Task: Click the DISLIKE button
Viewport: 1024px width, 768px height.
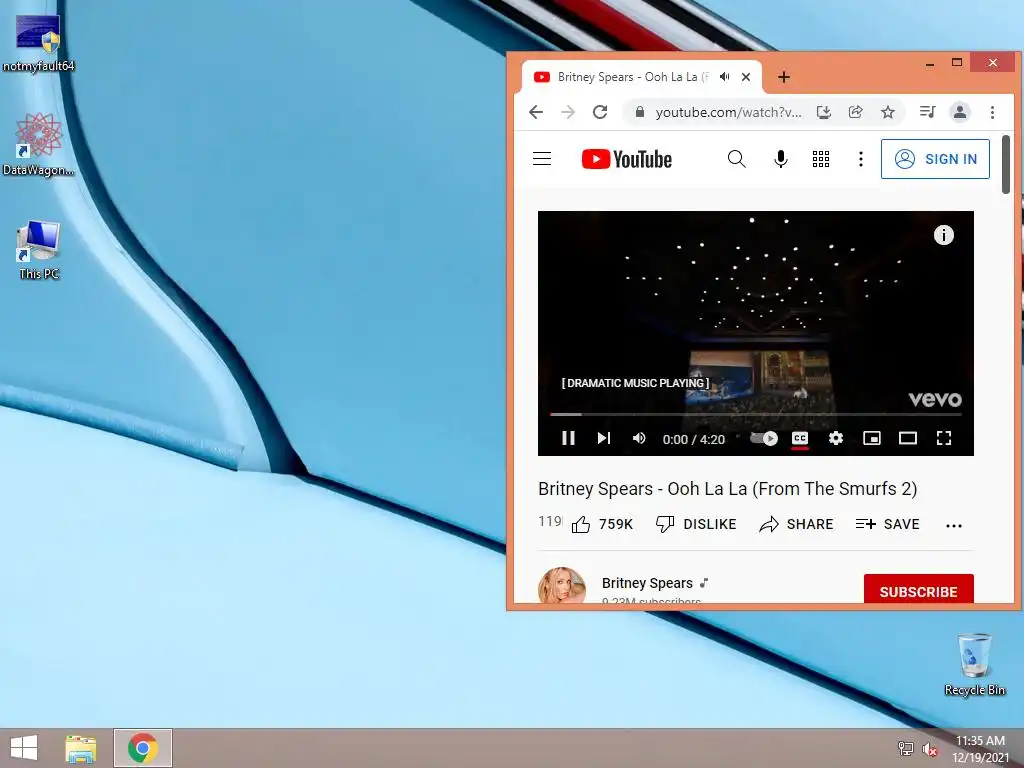Action: [x=696, y=524]
